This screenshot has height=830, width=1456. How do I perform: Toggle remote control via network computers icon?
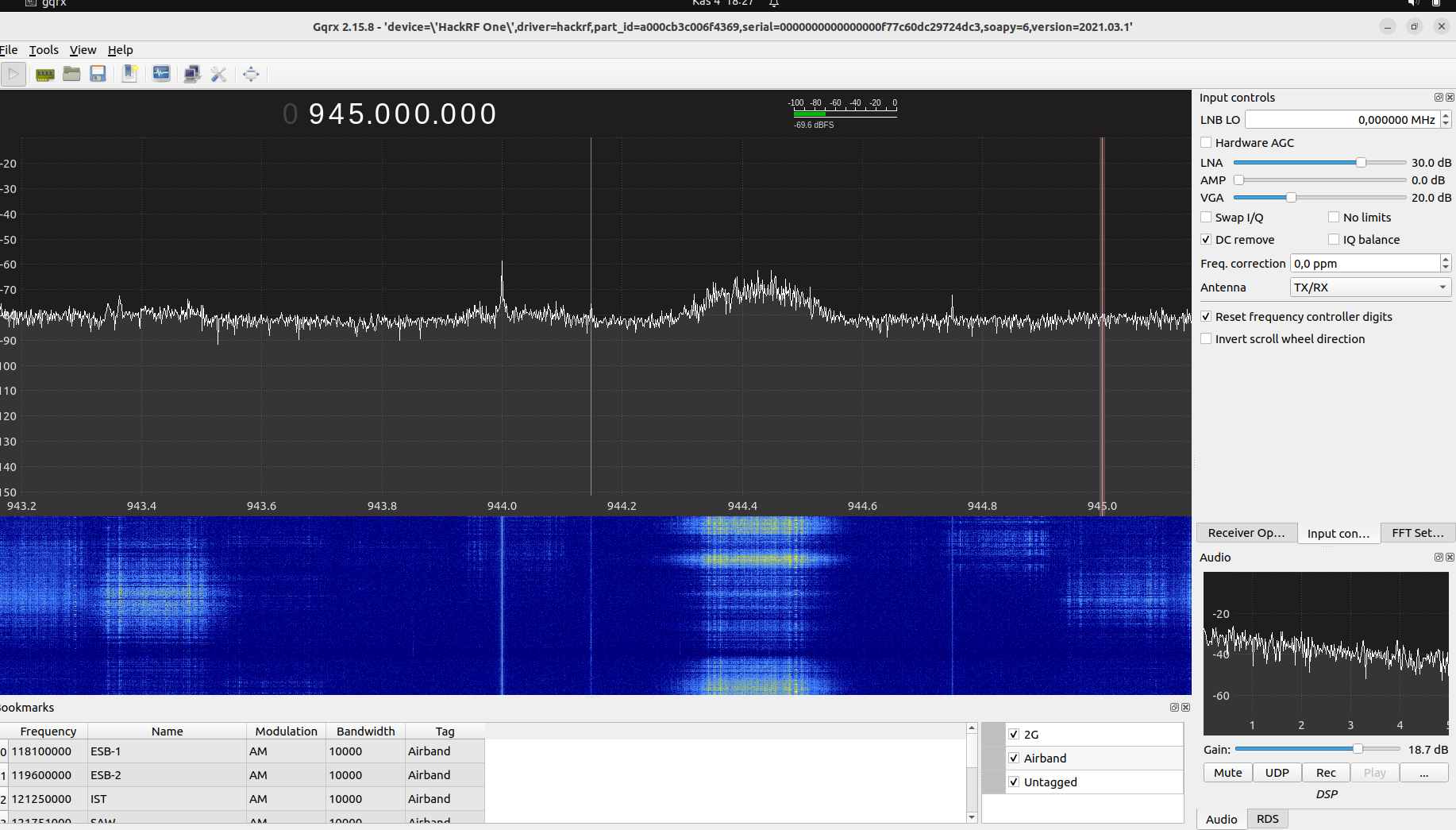192,74
